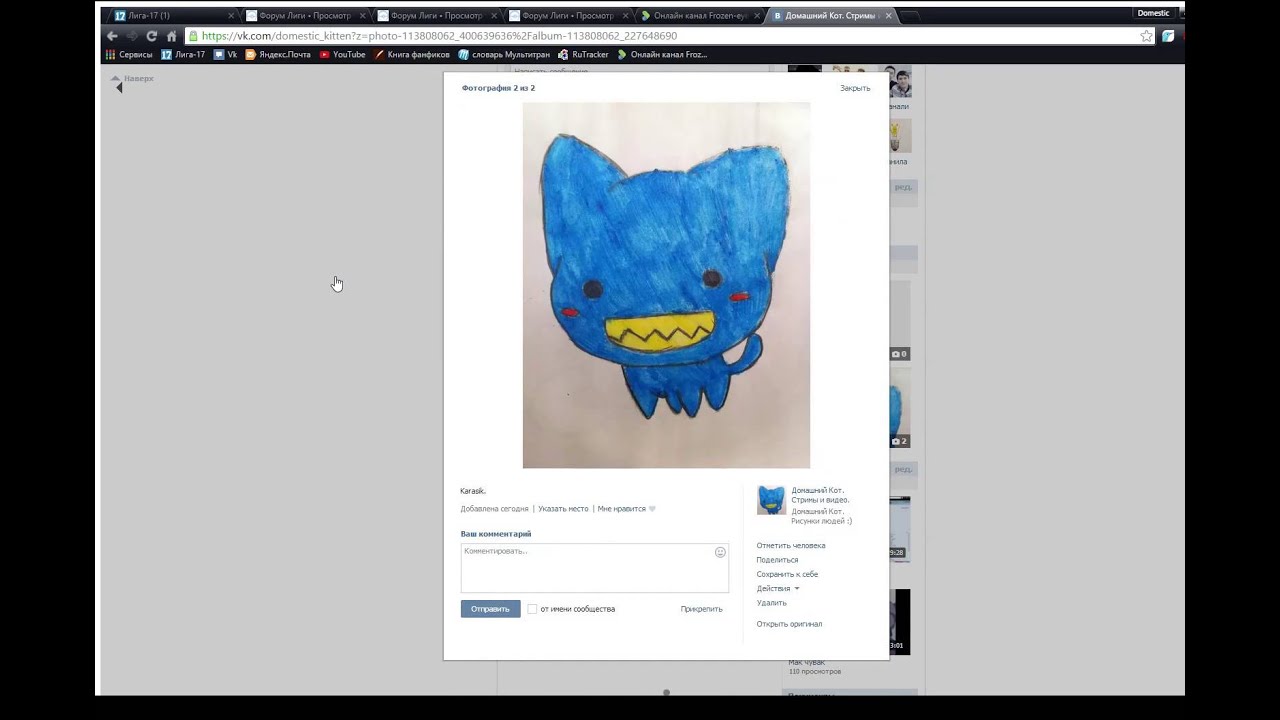
Task: Open the словарь Мультитран bookmark
Action: [504, 55]
